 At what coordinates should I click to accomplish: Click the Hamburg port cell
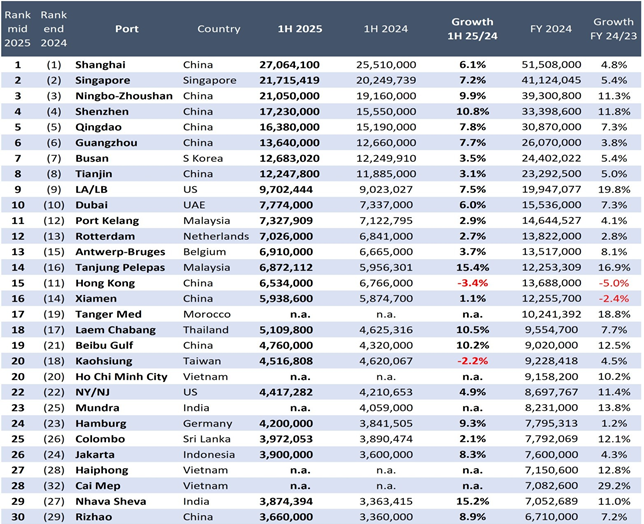tap(101, 423)
